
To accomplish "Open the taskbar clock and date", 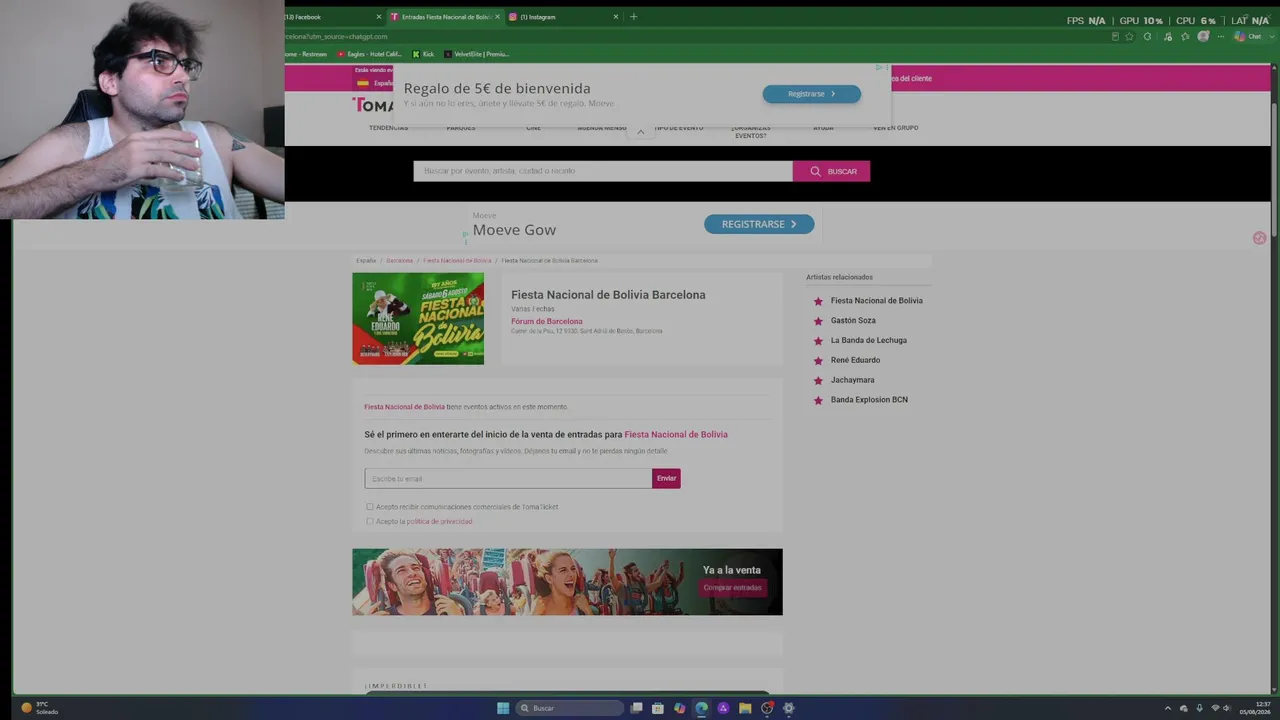I will (x=1255, y=708).
